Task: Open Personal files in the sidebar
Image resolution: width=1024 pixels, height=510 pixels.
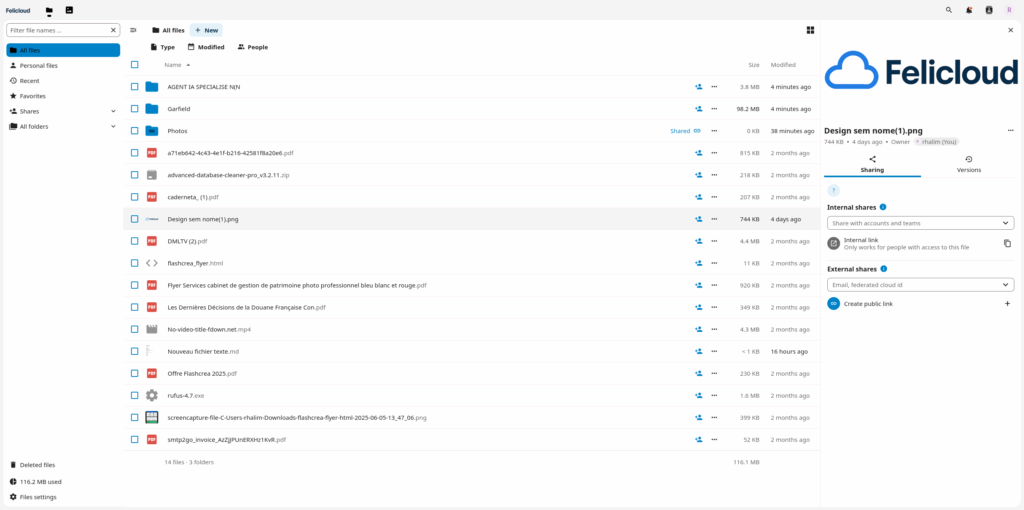Action: 63,65
